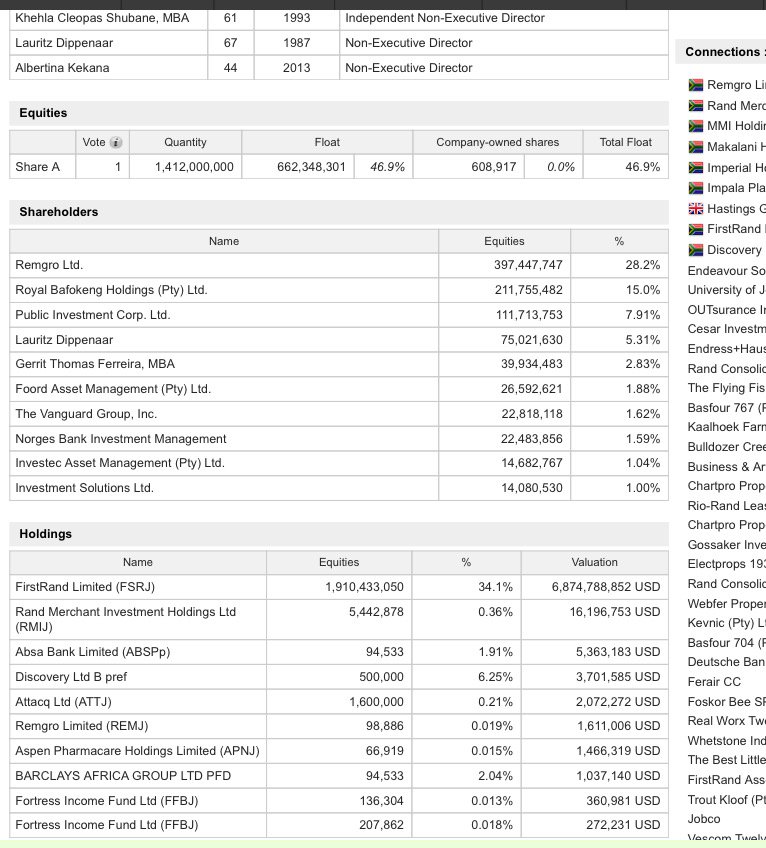Open Royal Bafokeng Holdings (Pty) Ltd.
Image resolution: width=766 pixels, height=848 pixels.
point(111,290)
